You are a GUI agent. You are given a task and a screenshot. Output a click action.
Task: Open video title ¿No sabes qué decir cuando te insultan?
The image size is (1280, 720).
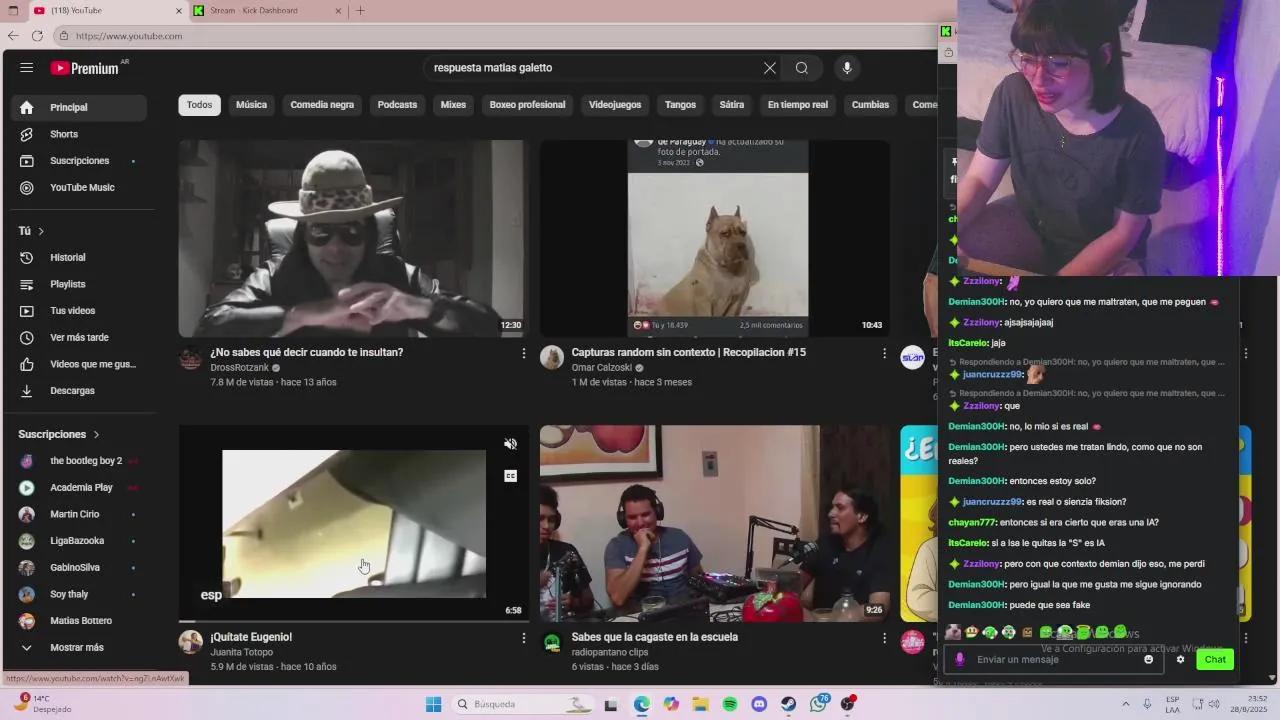point(307,352)
